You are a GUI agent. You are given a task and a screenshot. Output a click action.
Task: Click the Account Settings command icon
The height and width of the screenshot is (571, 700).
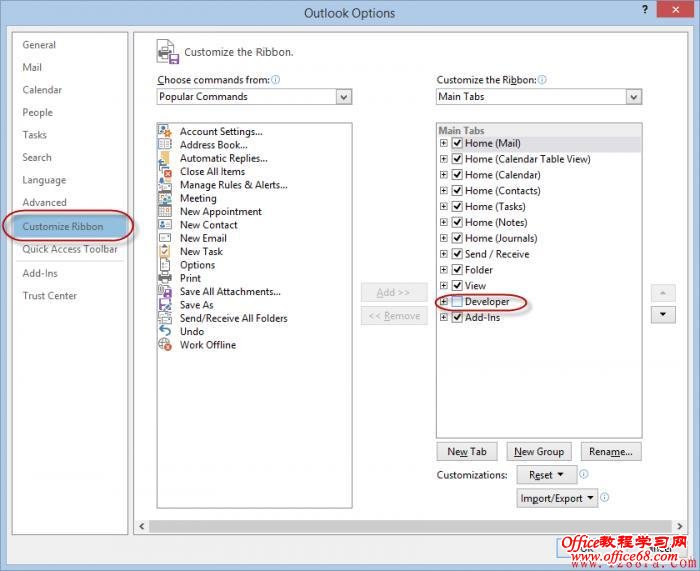coord(165,131)
